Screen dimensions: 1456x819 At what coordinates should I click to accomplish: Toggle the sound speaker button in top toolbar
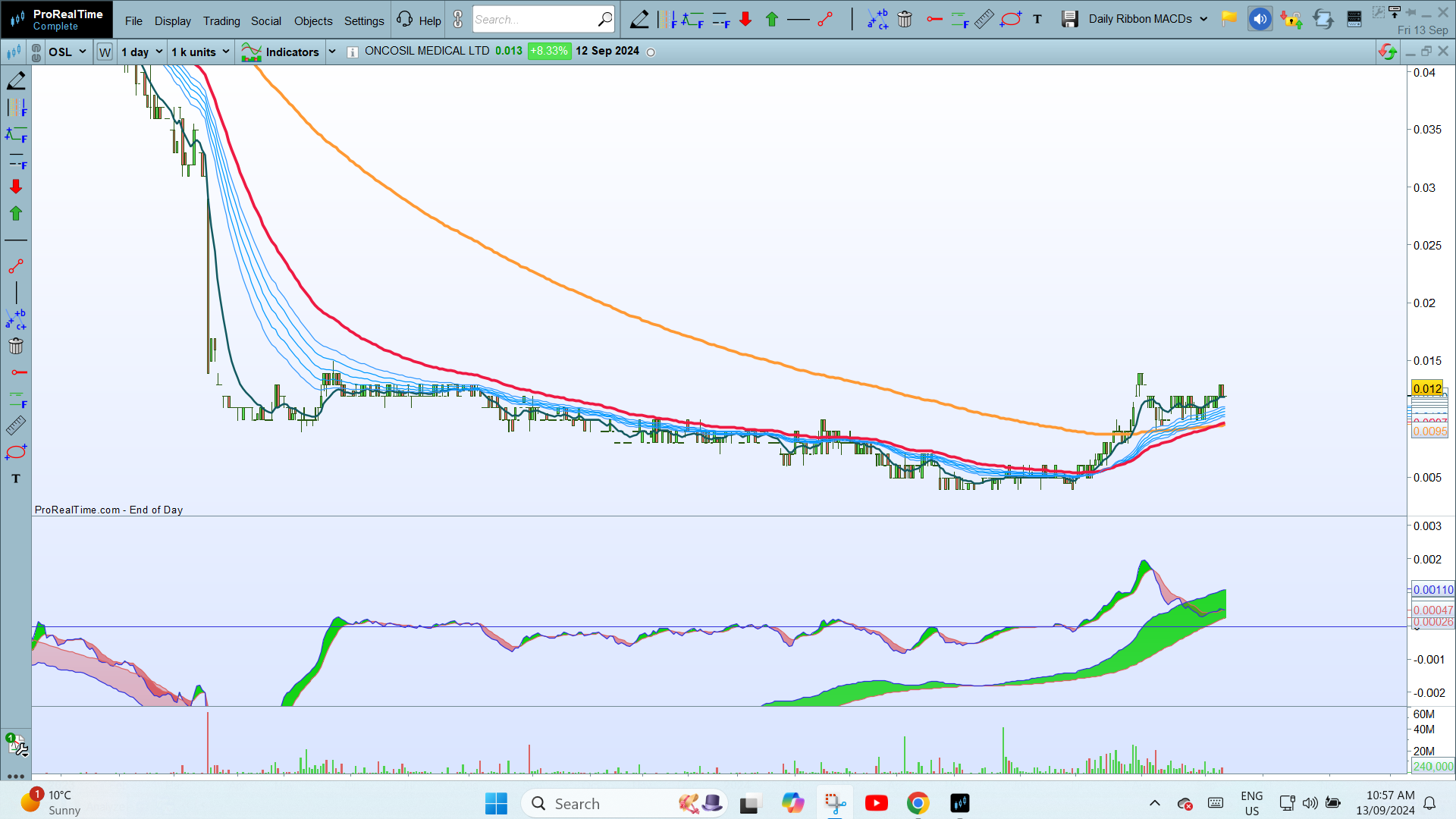tap(1260, 19)
